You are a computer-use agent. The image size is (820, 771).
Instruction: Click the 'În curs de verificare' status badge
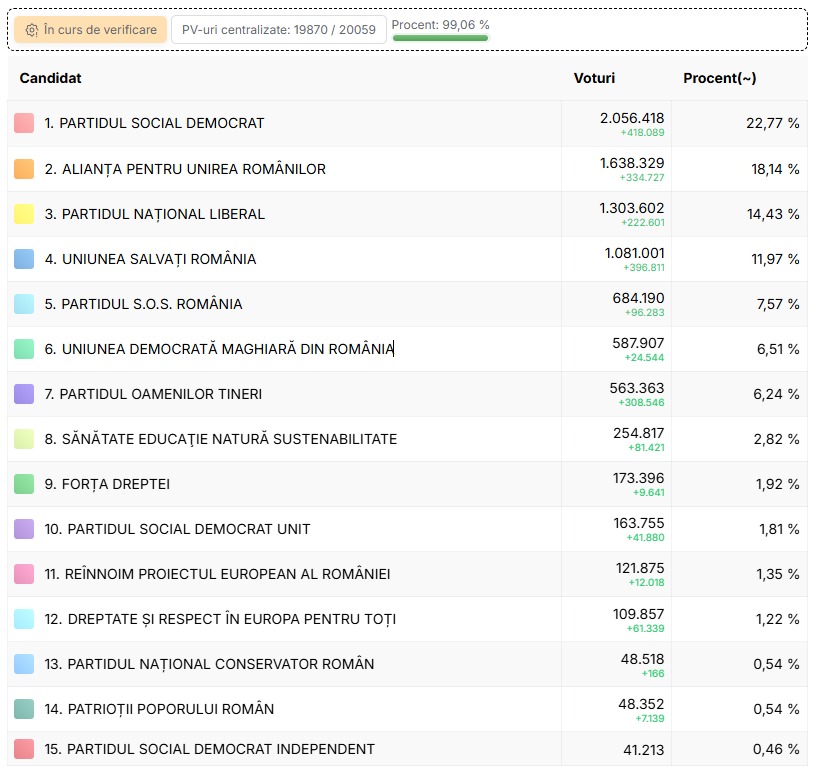tap(90, 30)
